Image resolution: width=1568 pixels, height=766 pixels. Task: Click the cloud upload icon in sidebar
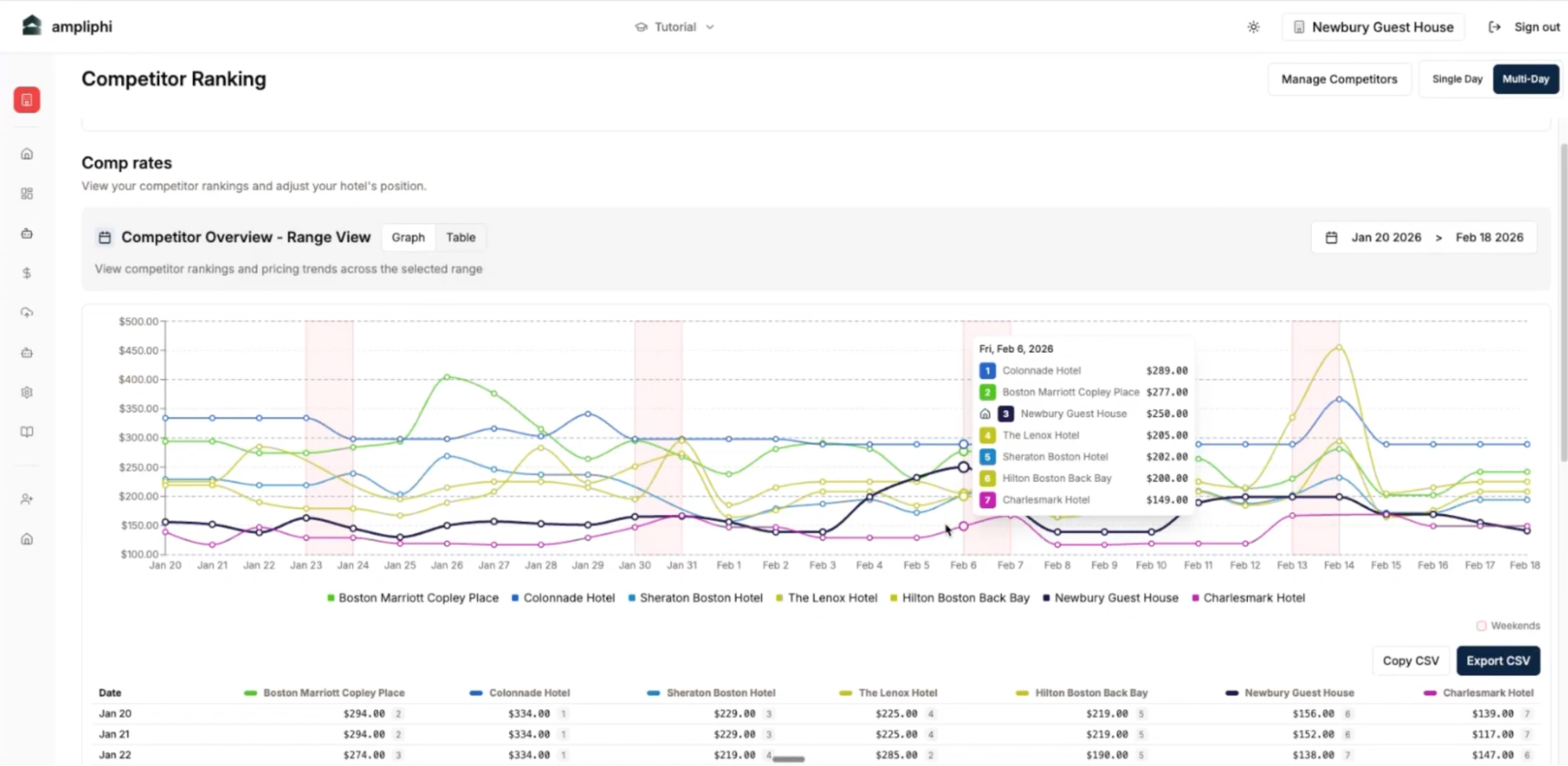27,313
